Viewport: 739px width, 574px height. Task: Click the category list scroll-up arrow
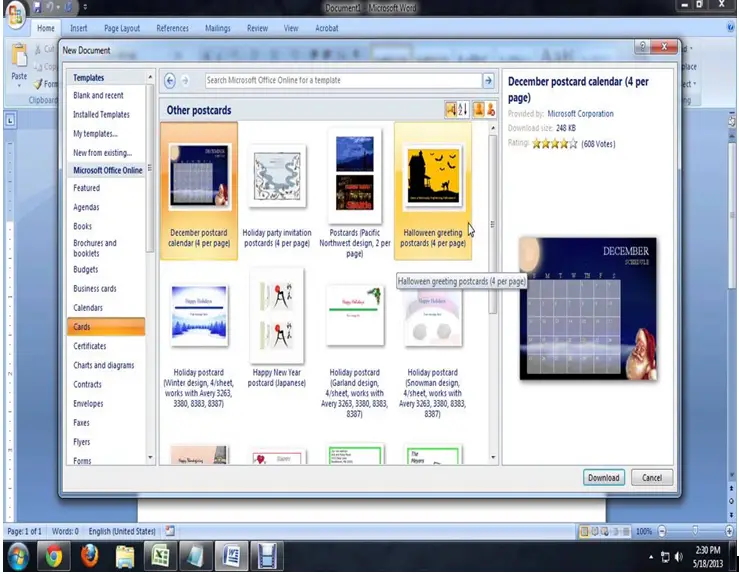click(150, 77)
